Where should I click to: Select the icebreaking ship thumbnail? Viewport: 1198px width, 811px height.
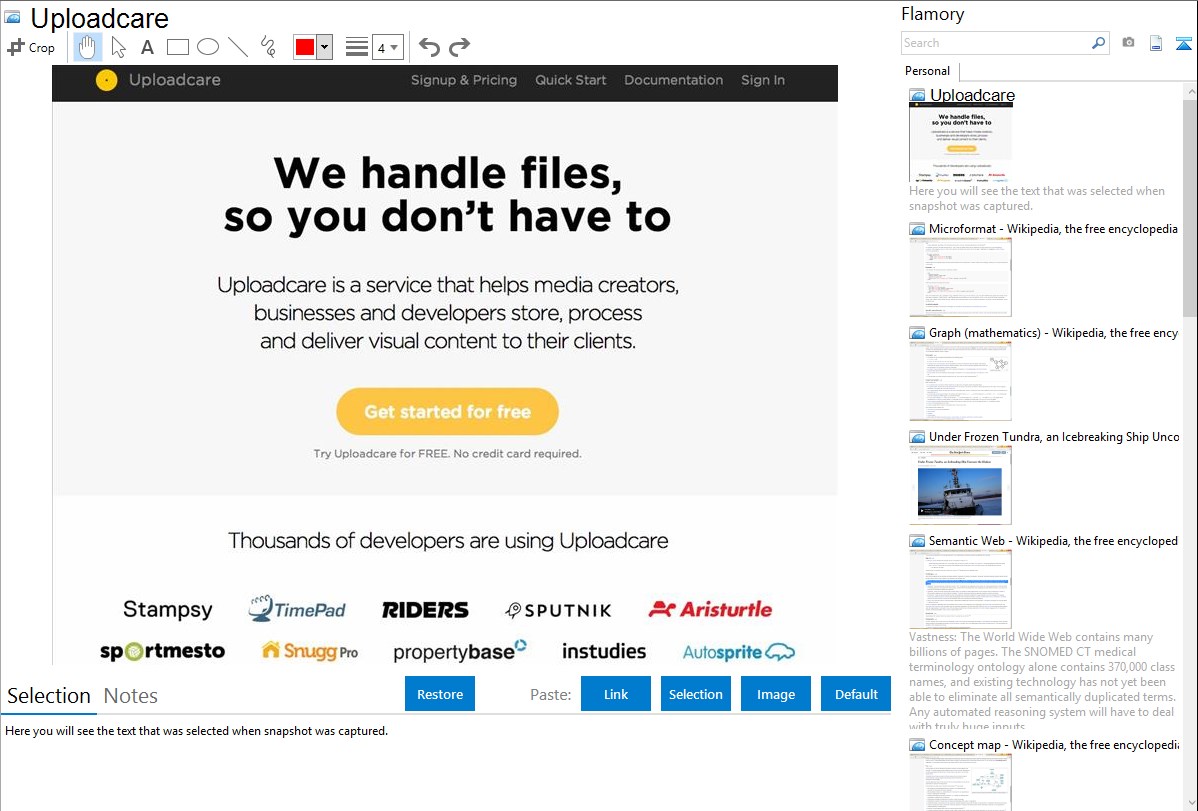tap(960, 485)
